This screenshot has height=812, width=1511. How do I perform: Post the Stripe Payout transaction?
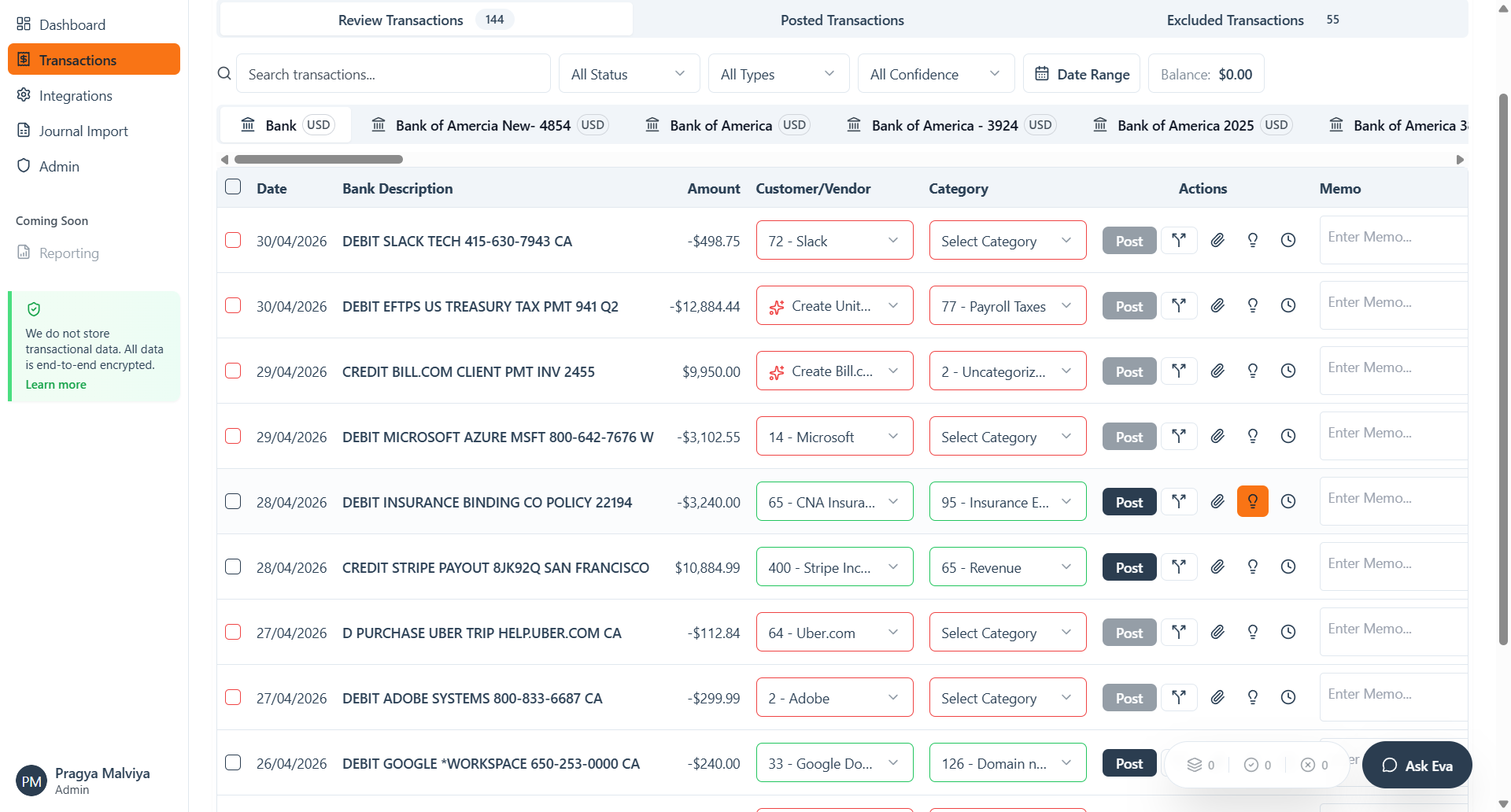1129,568
